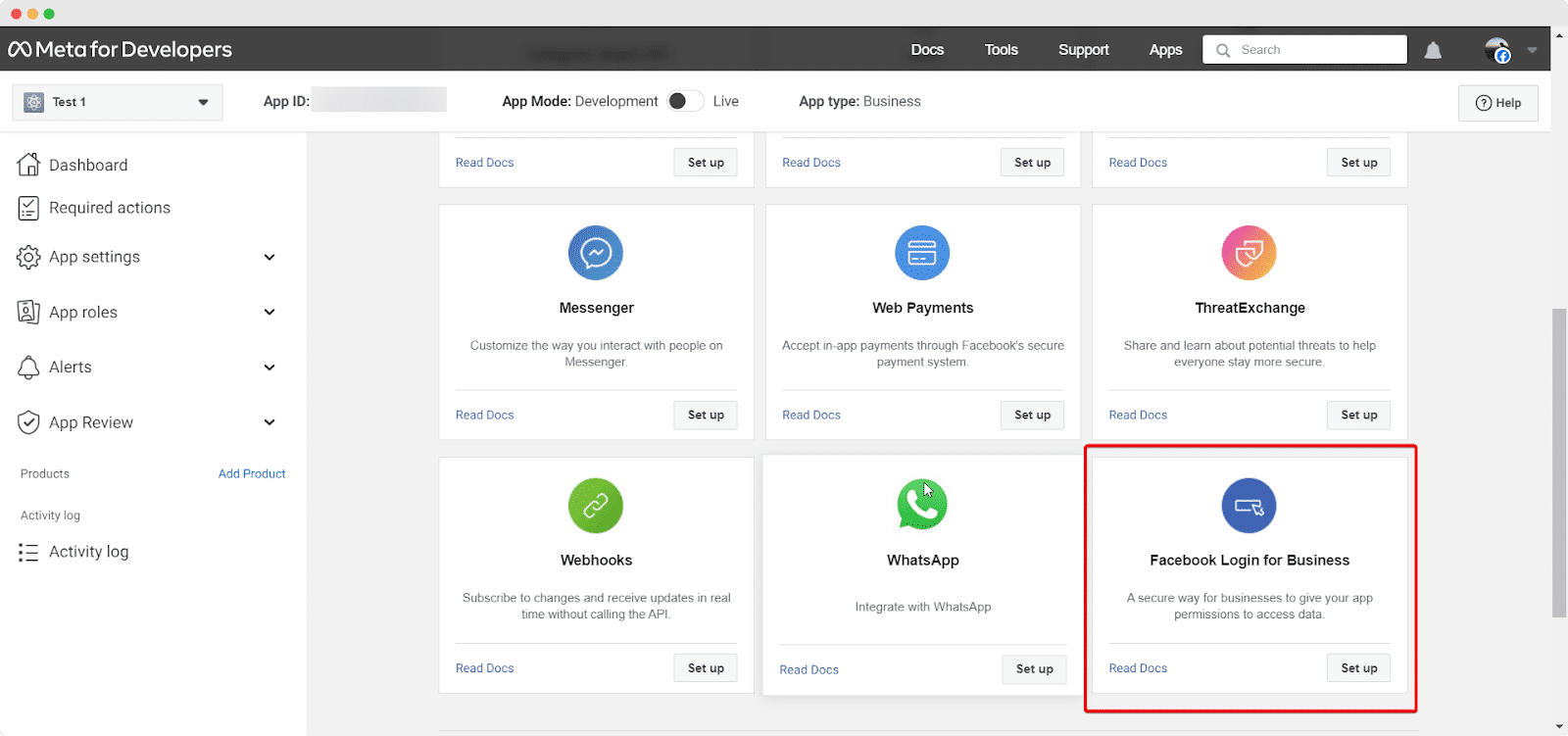Screen dimensions: 1568x736
Task: Click the Alerts bell icon in sidebar
Action: [28, 367]
